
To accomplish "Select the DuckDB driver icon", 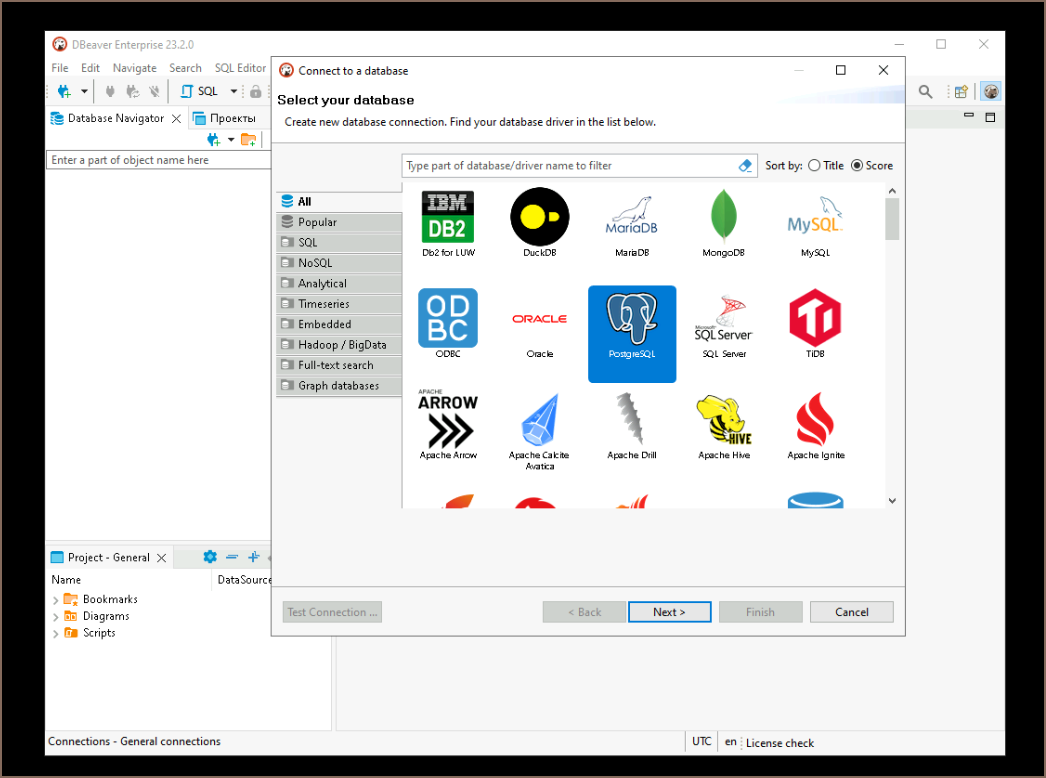I will [539, 219].
